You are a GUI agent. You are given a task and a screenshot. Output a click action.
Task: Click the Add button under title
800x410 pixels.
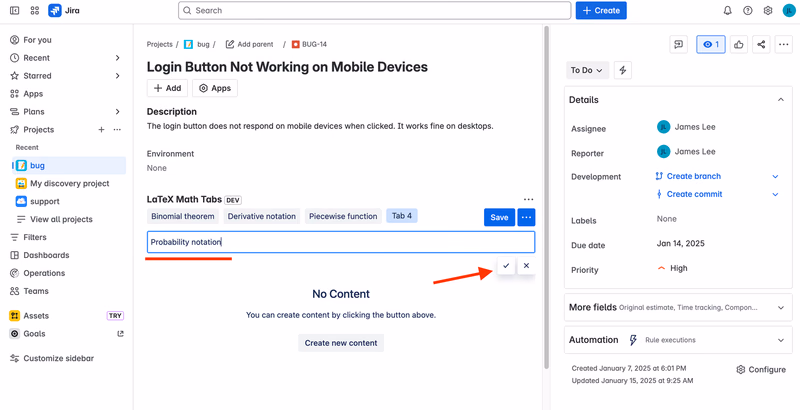(x=167, y=88)
